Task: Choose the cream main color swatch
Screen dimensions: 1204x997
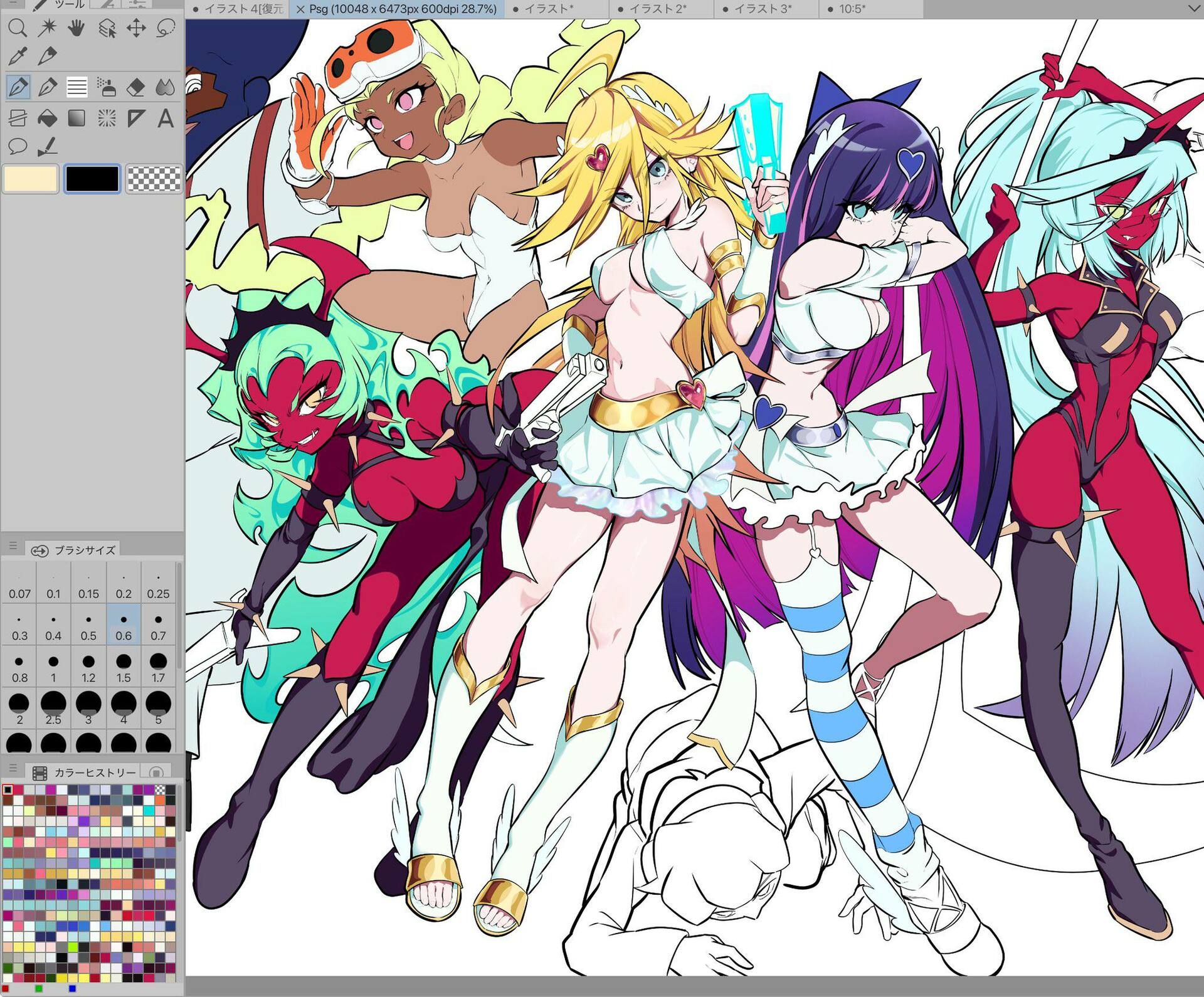Action: pyautogui.click(x=31, y=179)
